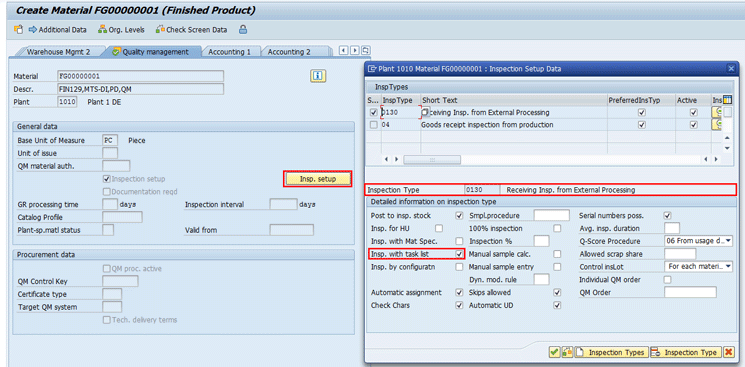Click the dialog title bar menu icon
Screen dimensions: 745x367
pos(372,69)
